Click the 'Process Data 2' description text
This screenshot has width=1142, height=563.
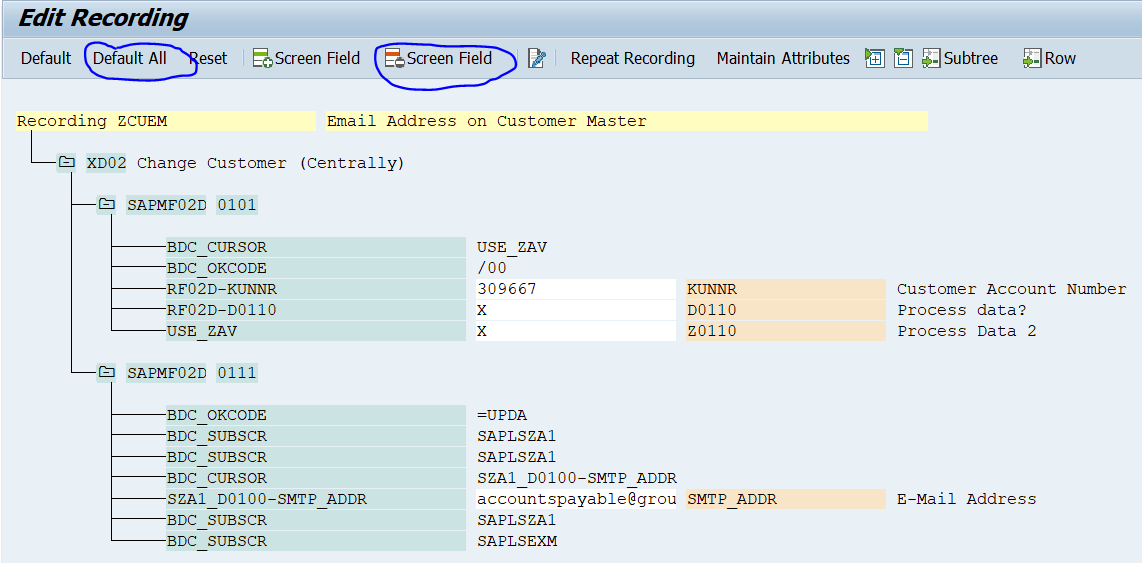click(966, 331)
